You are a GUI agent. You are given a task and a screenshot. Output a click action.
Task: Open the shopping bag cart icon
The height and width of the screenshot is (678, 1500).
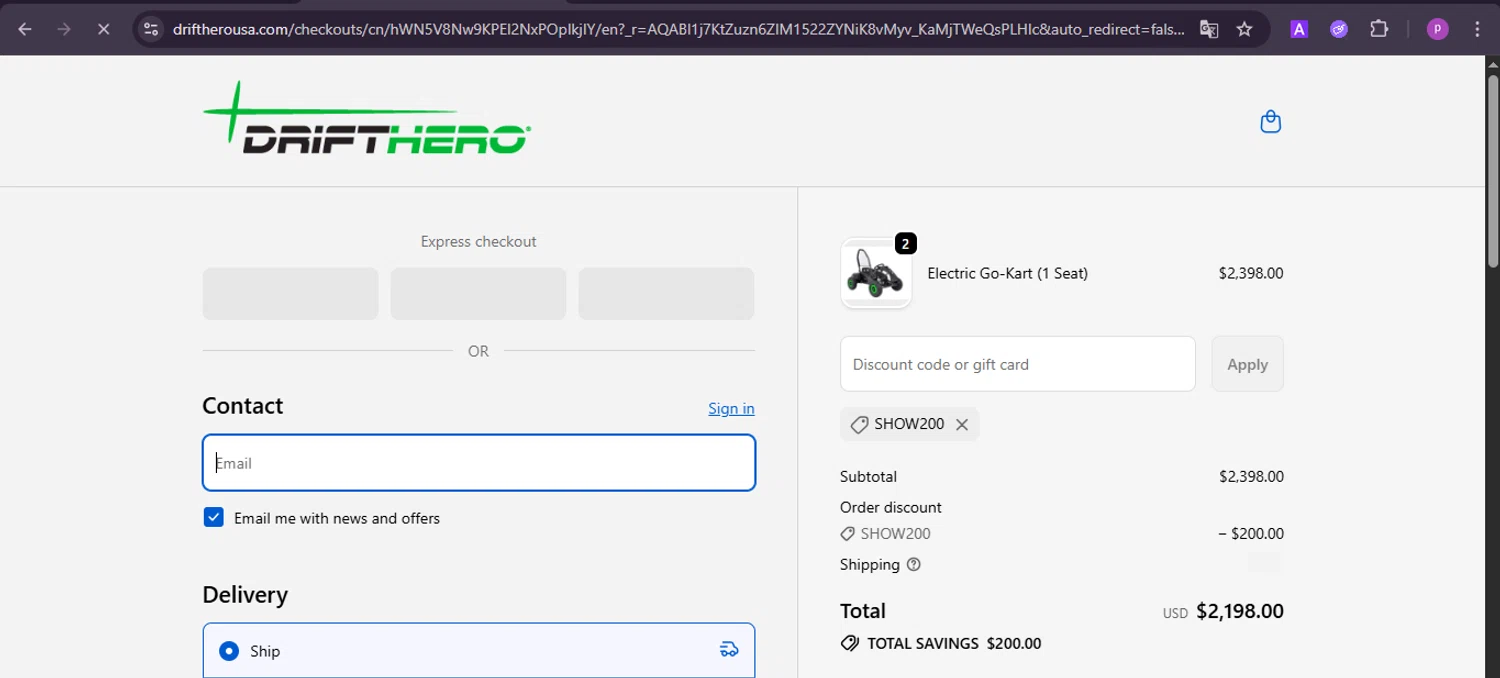click(x=1271, y=122)
